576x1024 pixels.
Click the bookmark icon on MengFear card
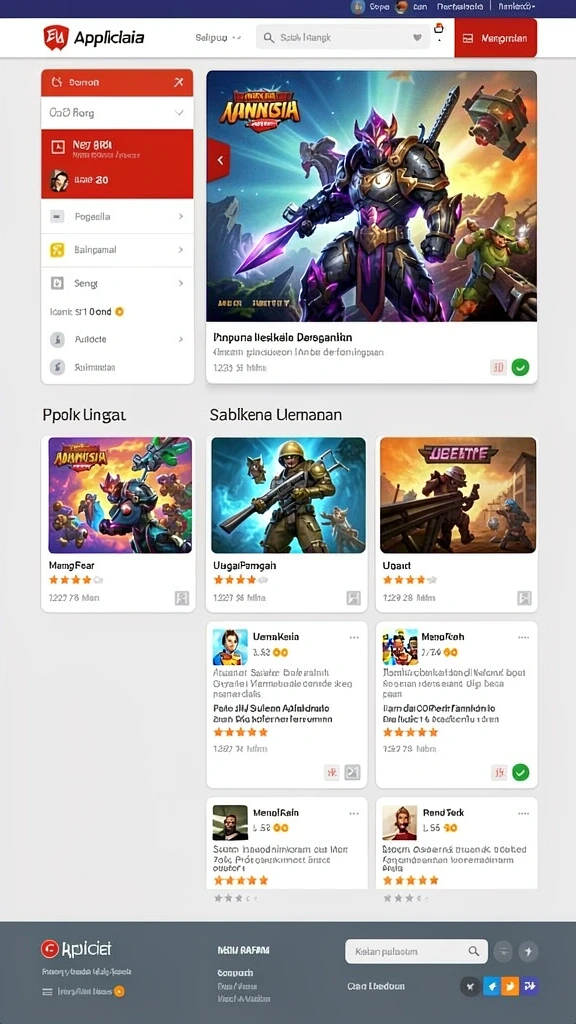182,598
